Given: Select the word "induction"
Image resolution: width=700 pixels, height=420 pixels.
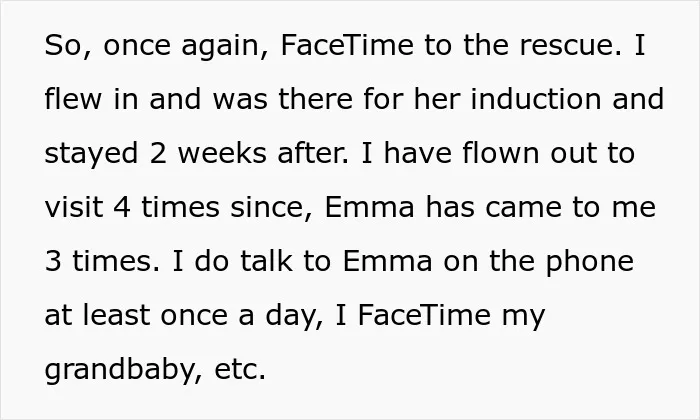Looking at the screenshot, I should point(535,99).
